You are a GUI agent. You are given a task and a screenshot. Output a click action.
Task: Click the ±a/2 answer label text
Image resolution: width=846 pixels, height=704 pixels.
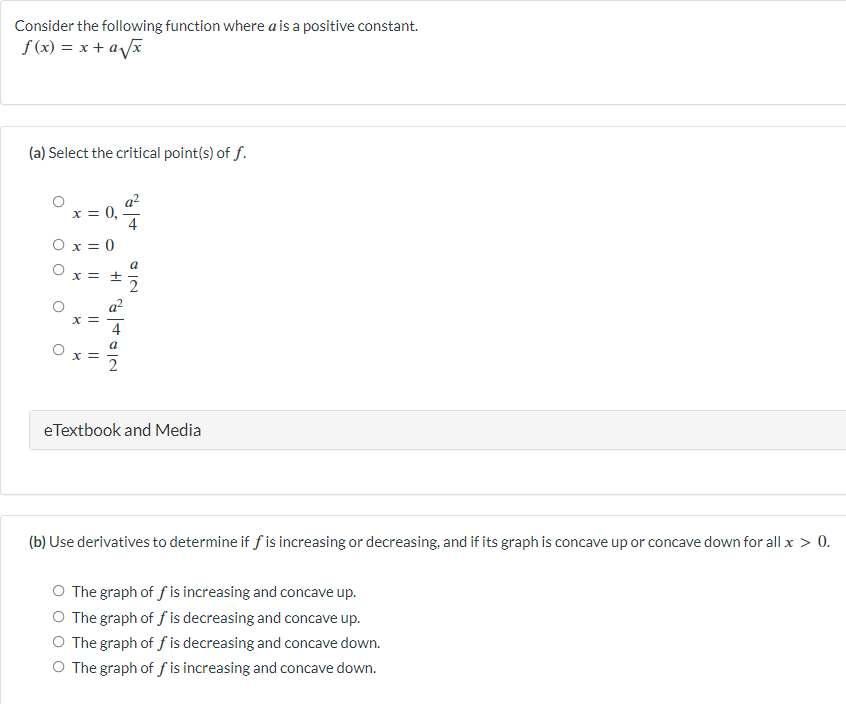[107, 273]
